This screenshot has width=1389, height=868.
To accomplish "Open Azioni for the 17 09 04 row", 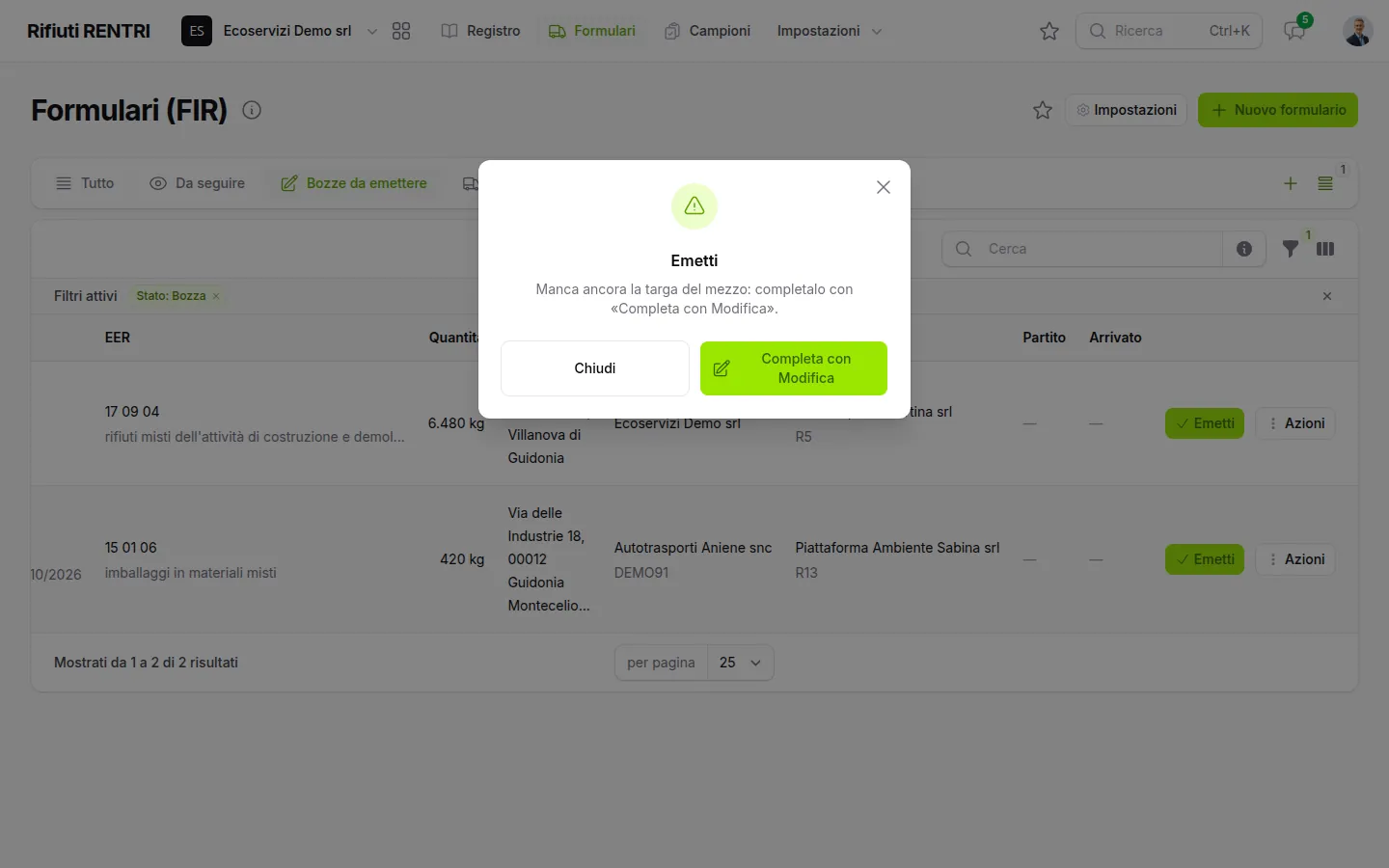I will [1295, 423].
